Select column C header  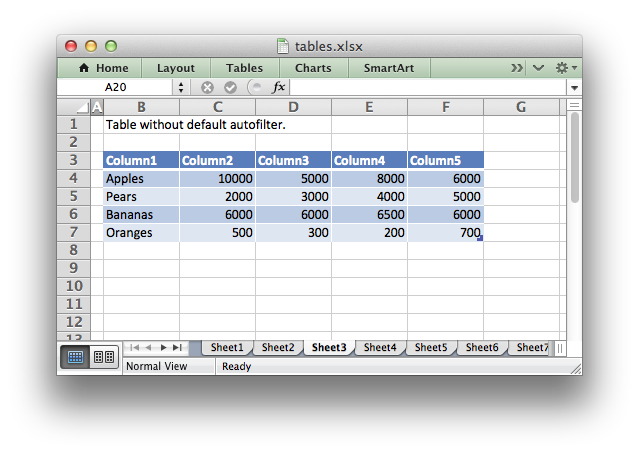pos(218,107)
